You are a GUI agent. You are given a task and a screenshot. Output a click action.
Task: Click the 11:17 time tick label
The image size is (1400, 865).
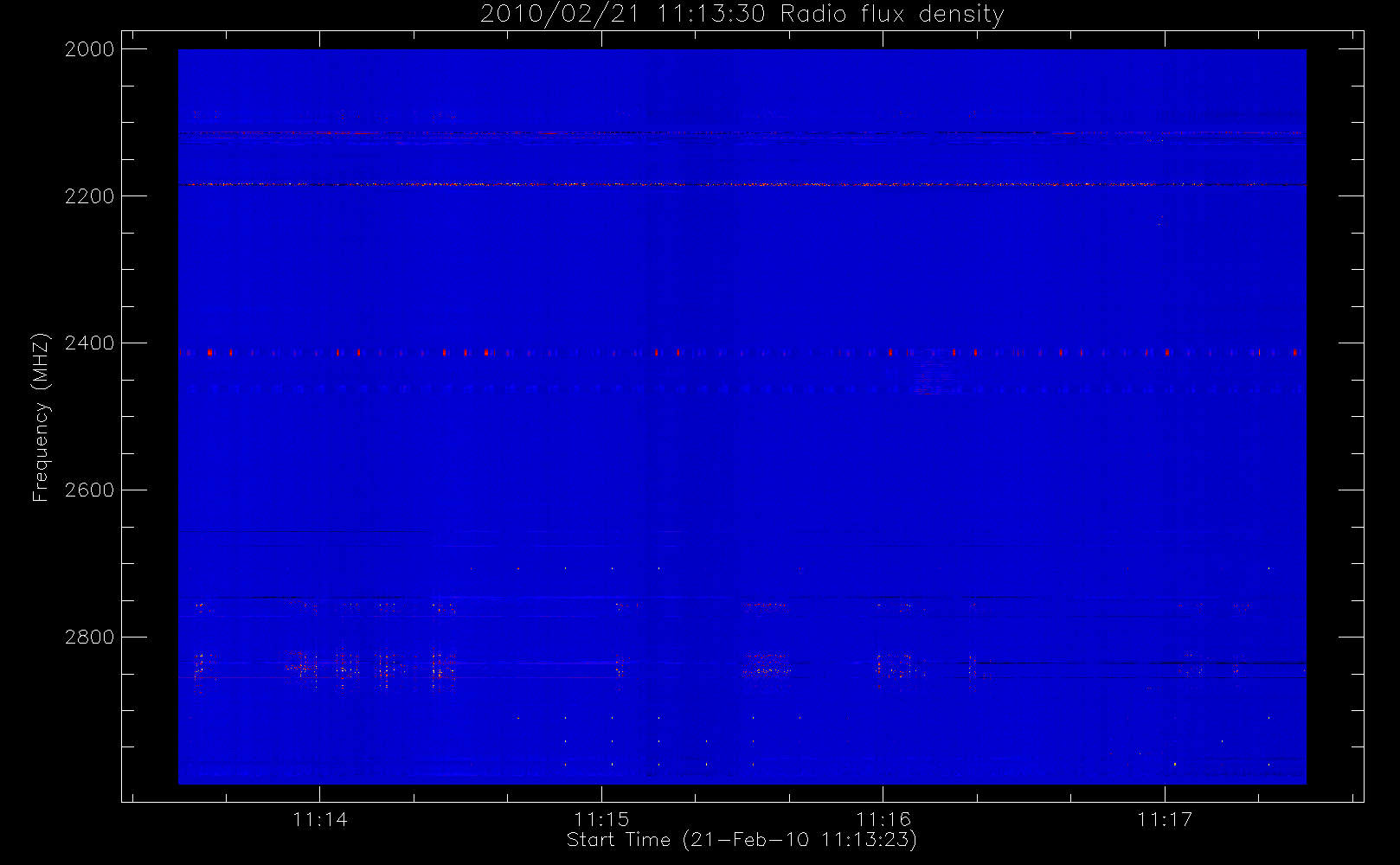[x=1165, y=819]
